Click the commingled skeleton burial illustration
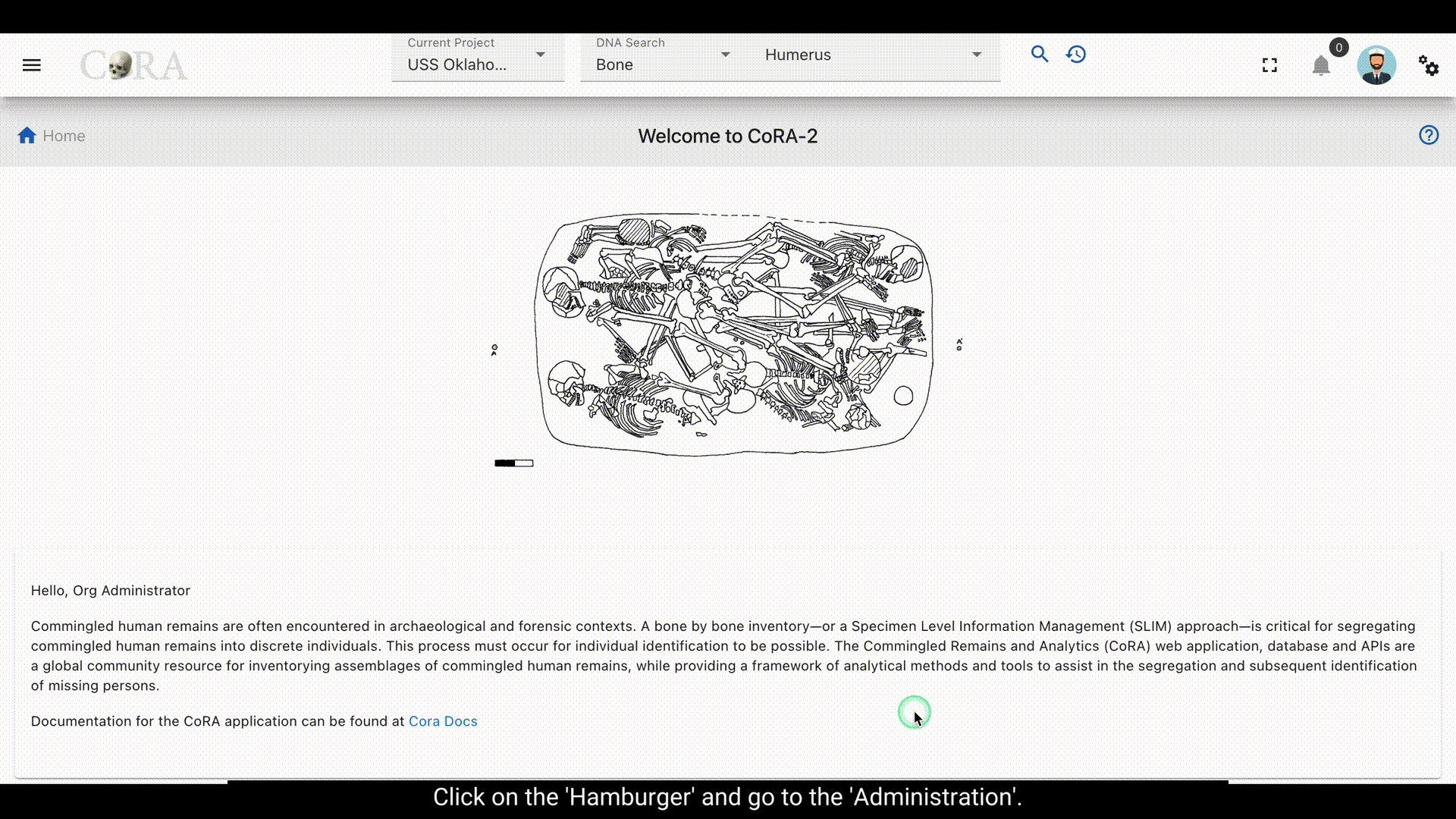The height and width of the screenshot is (819, 1456). click(733, 334)
